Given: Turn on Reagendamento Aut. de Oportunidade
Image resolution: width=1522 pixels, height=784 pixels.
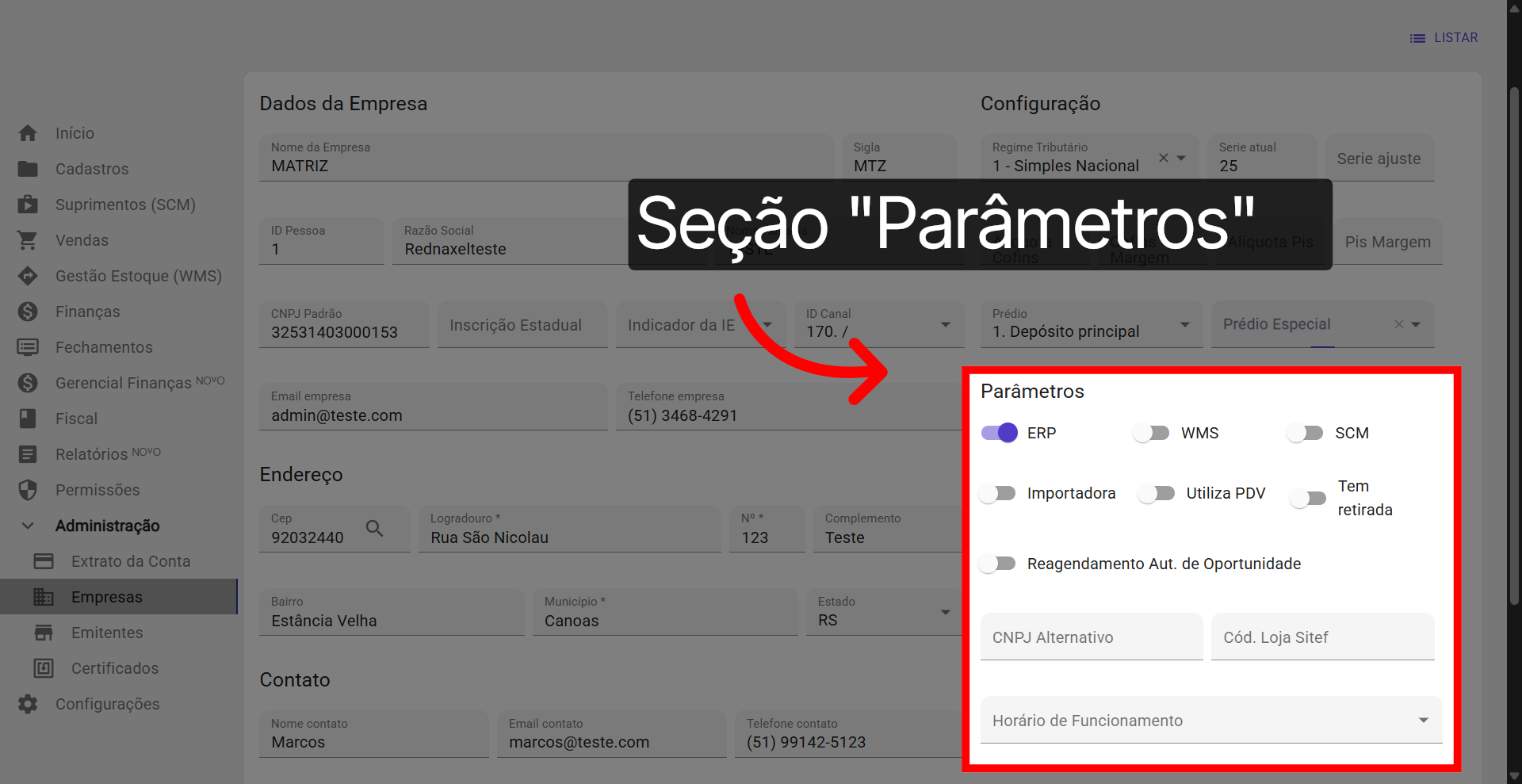Looking at the screenshot, I should [997, 564].
